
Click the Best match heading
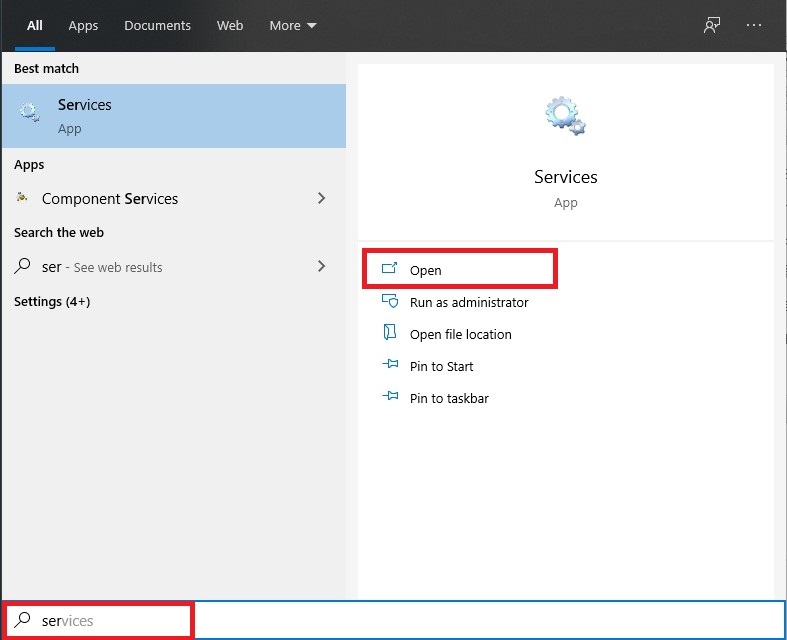(46, 69)
